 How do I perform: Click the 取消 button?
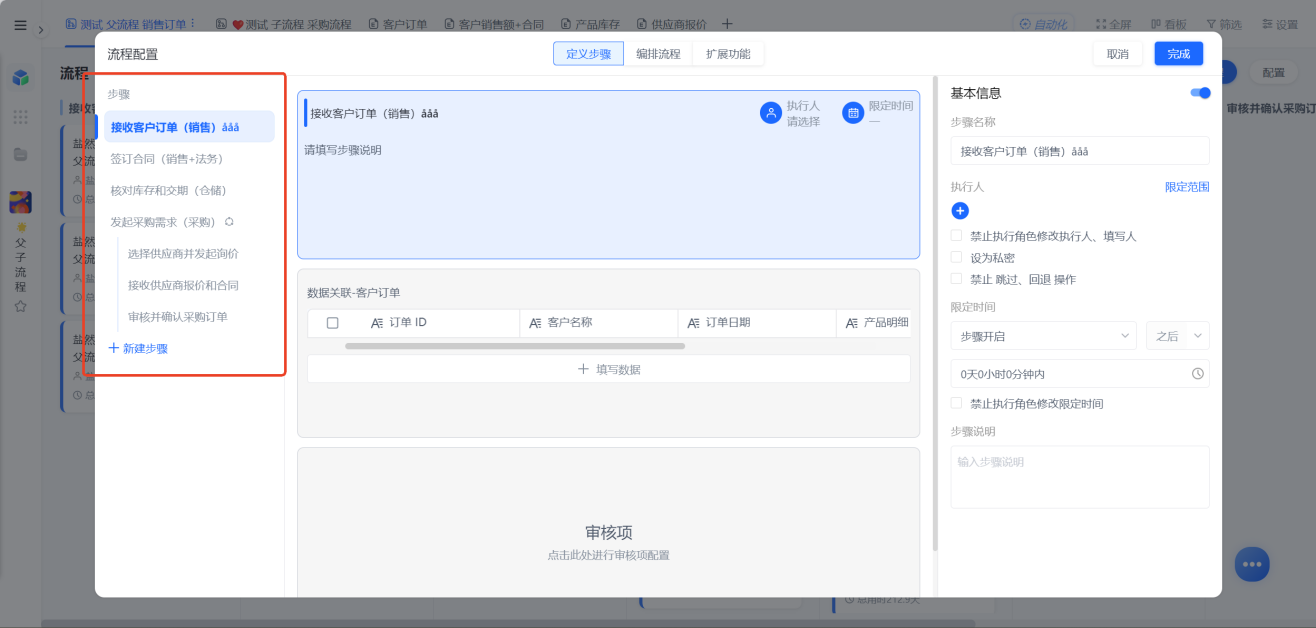tap(1118, 54)
